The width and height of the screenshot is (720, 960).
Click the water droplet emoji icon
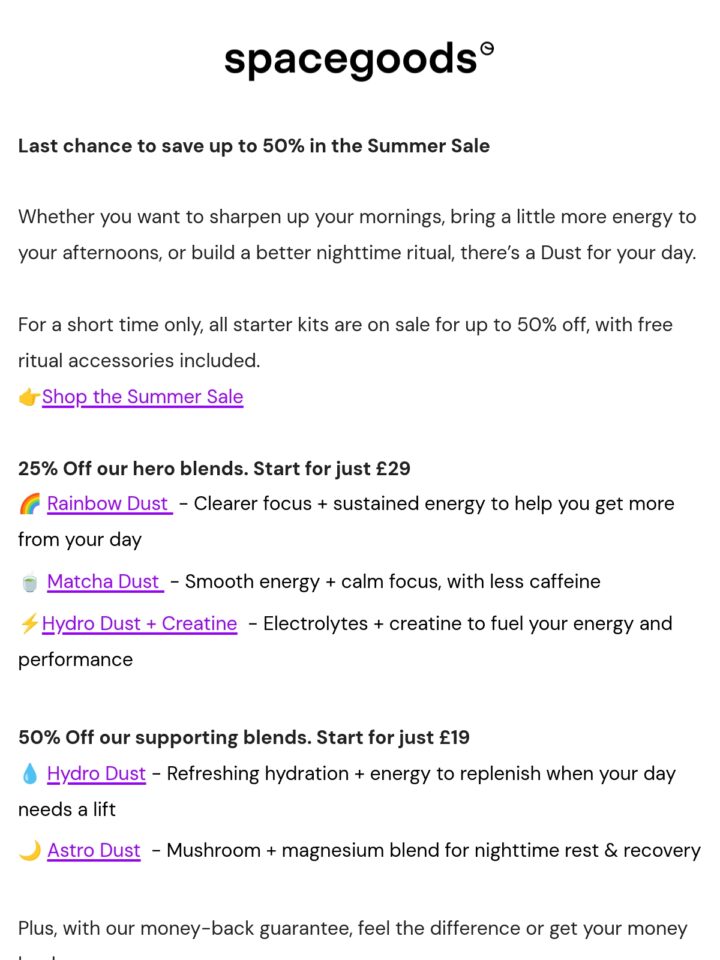(29, 774)
